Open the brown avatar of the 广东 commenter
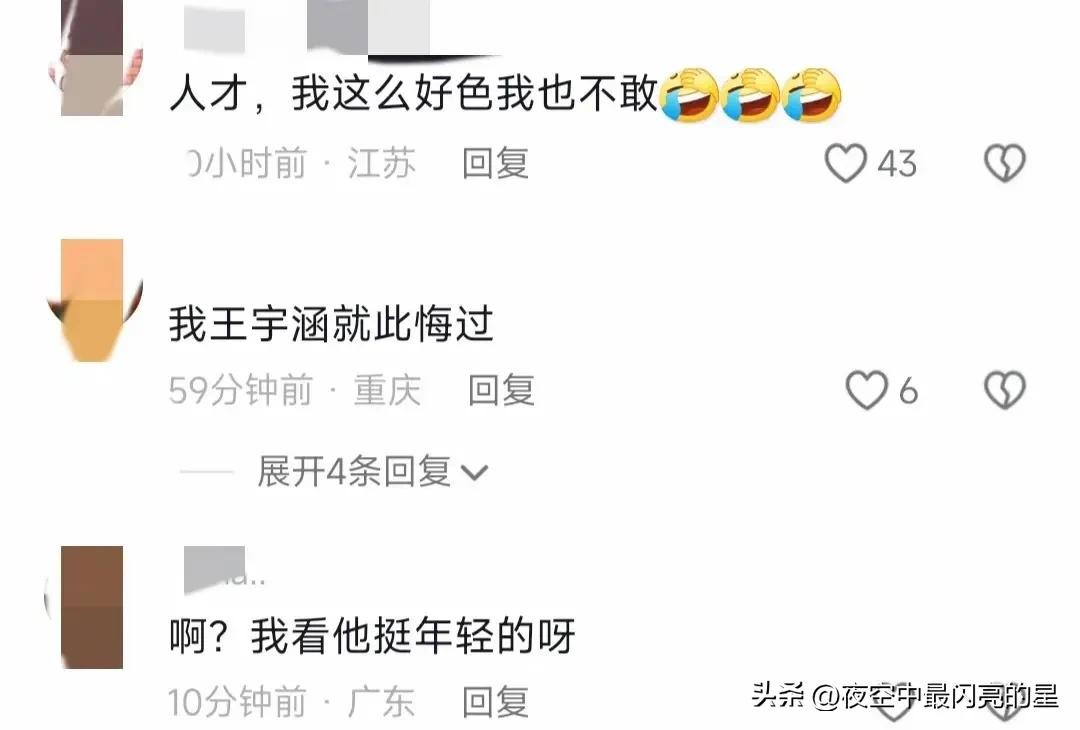 92,607
